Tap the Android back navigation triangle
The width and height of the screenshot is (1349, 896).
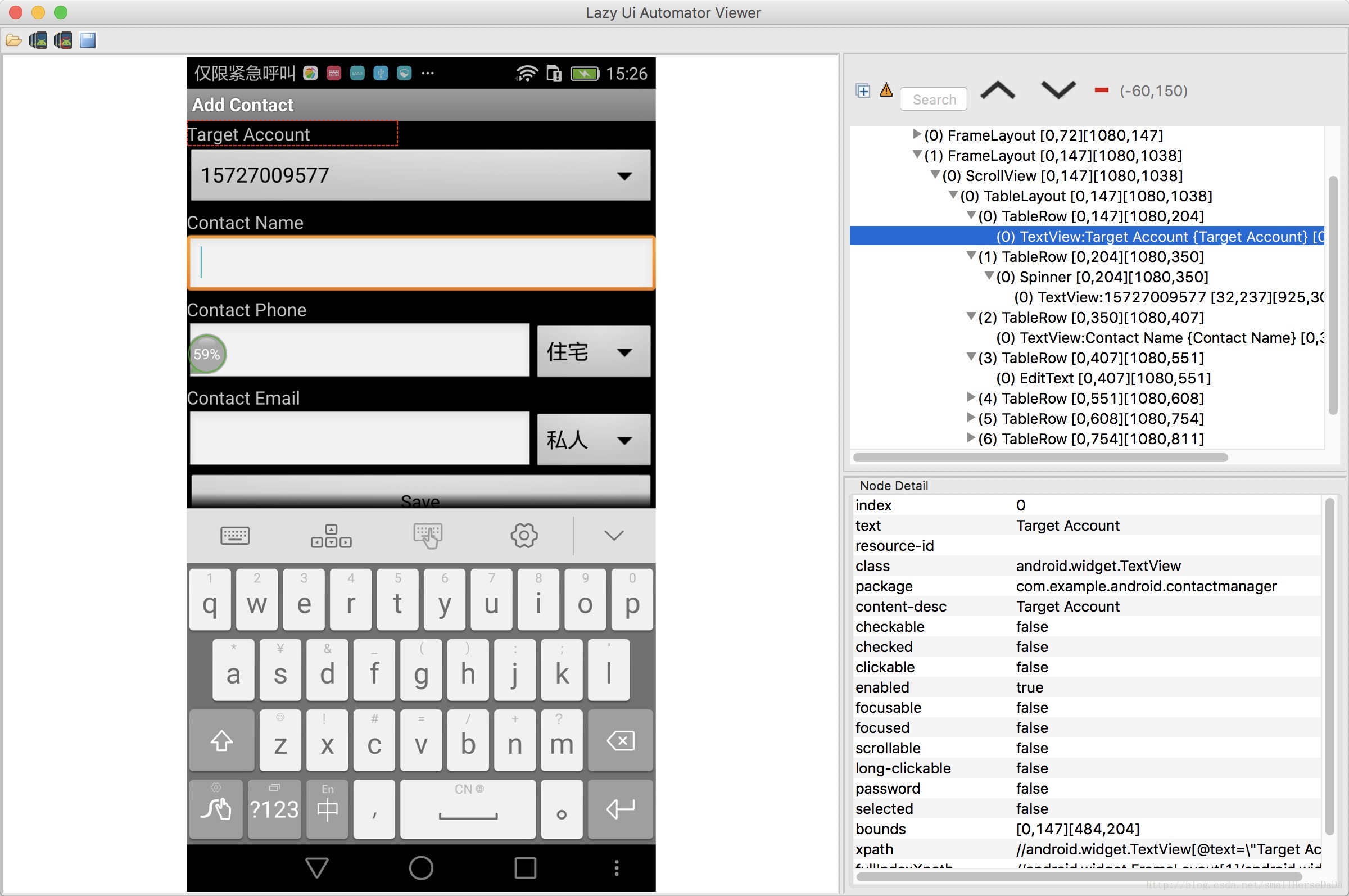(317, 867)
